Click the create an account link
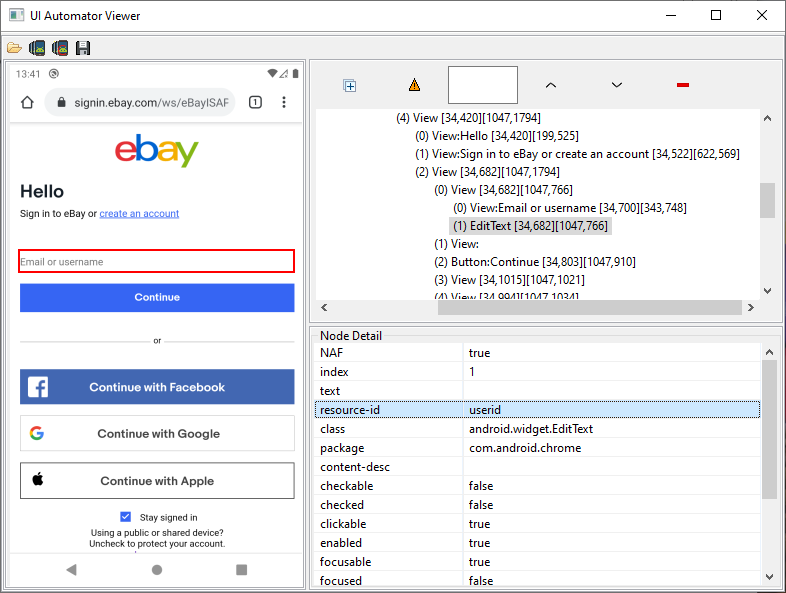 (x=139, y=214)
